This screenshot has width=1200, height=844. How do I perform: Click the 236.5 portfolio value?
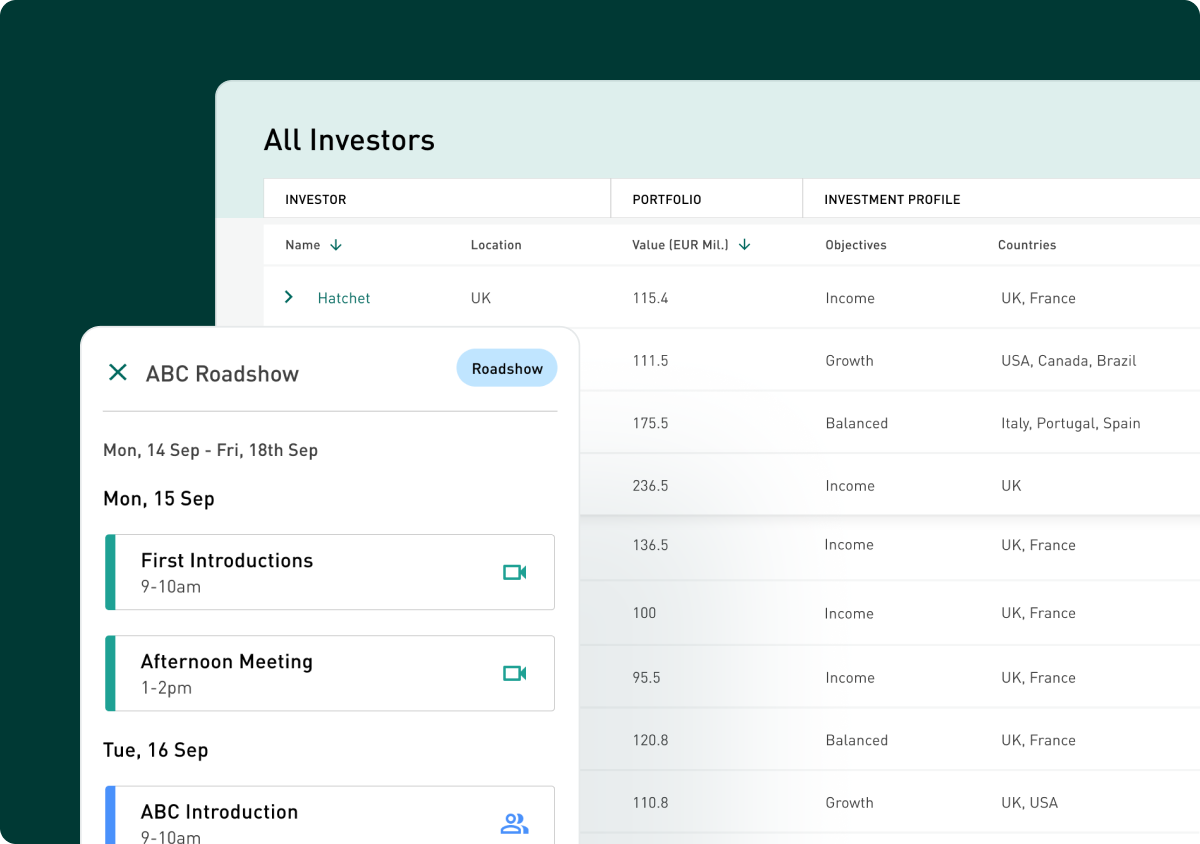(x=650, y=485)
